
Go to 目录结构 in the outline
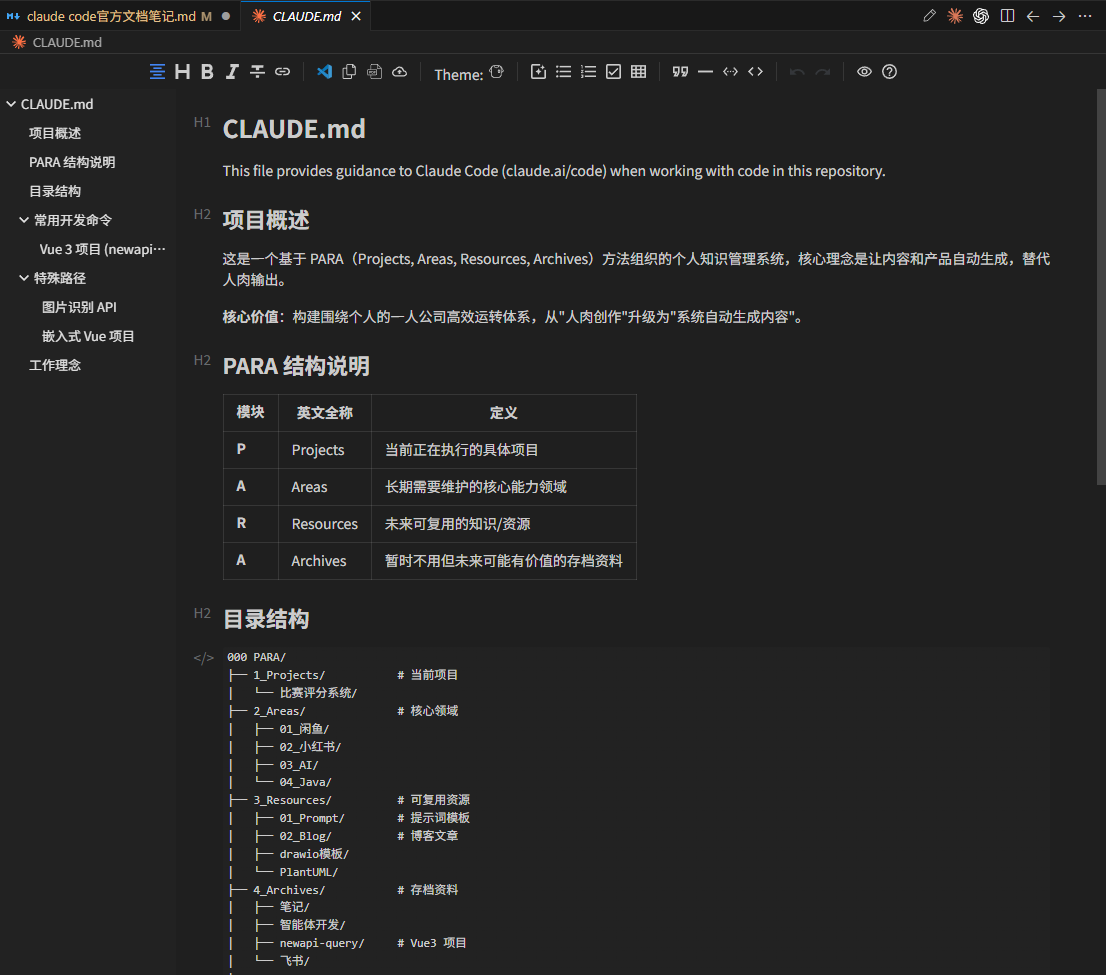(x=55, y=191)
